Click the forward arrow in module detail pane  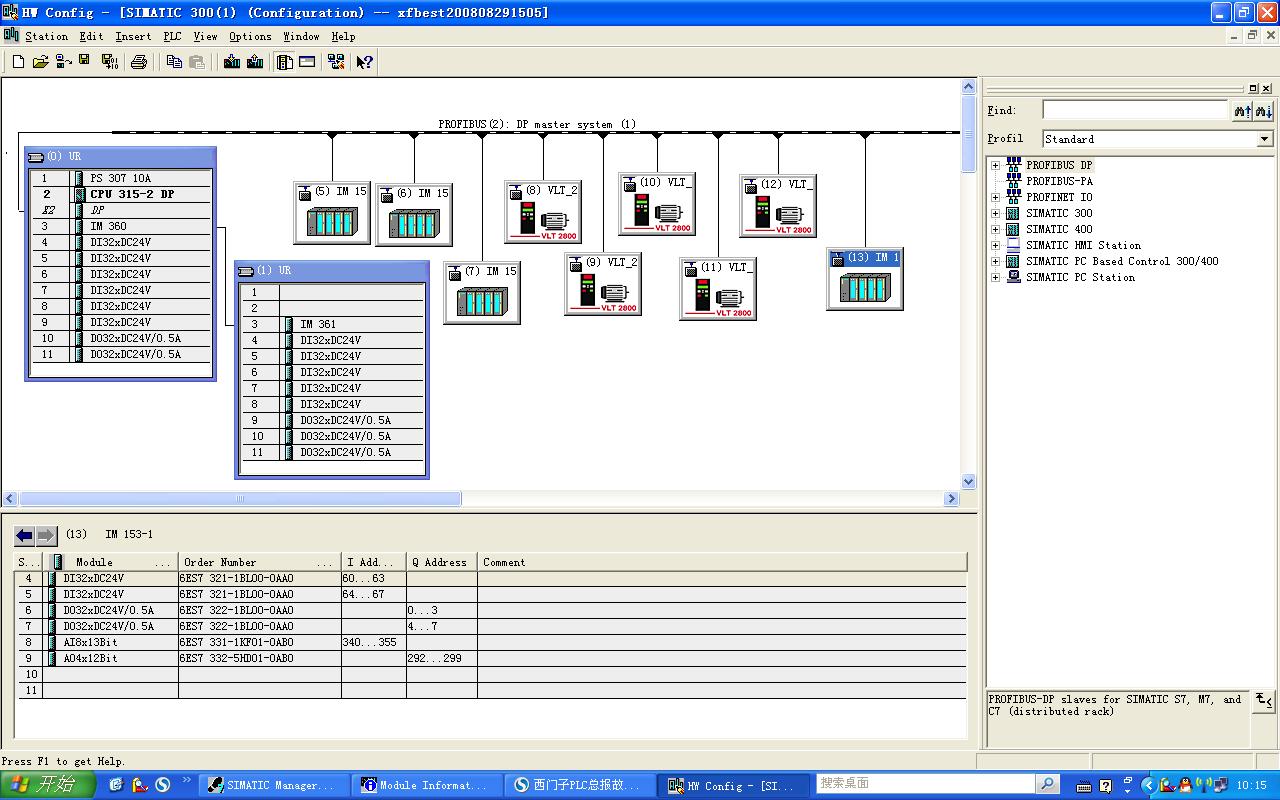[46, 535]
